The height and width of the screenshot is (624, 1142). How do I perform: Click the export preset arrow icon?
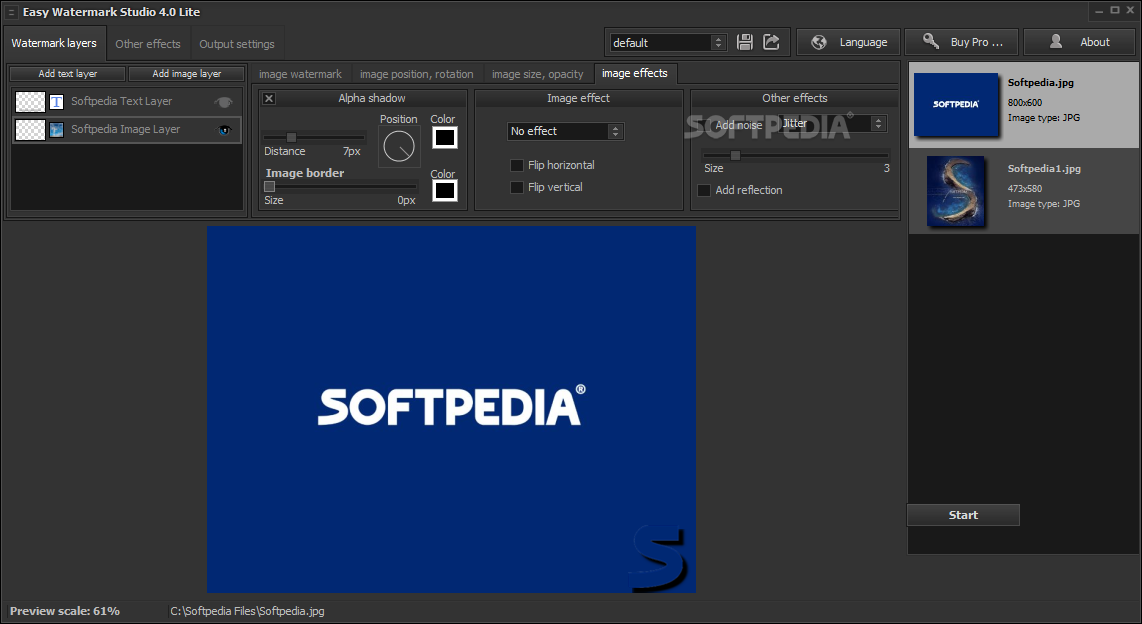(771, 42)
